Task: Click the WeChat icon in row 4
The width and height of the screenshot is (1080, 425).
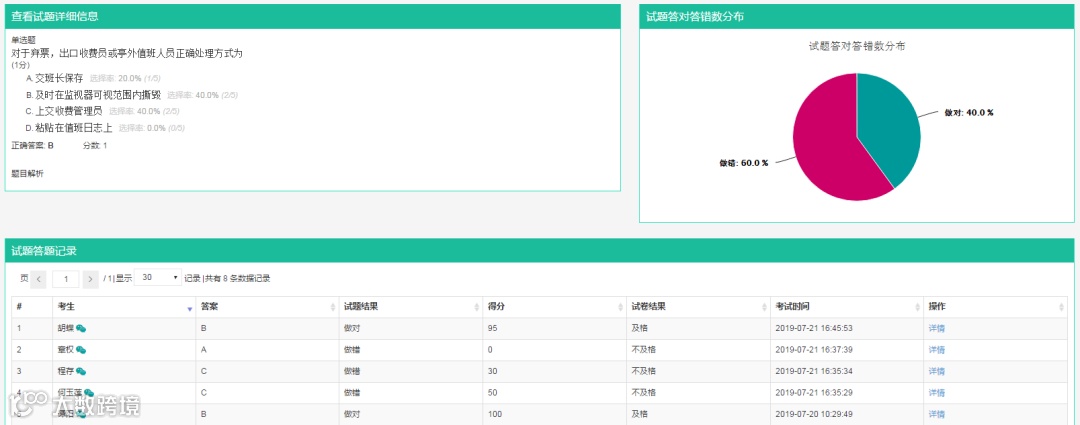Action: pos(89,393)
